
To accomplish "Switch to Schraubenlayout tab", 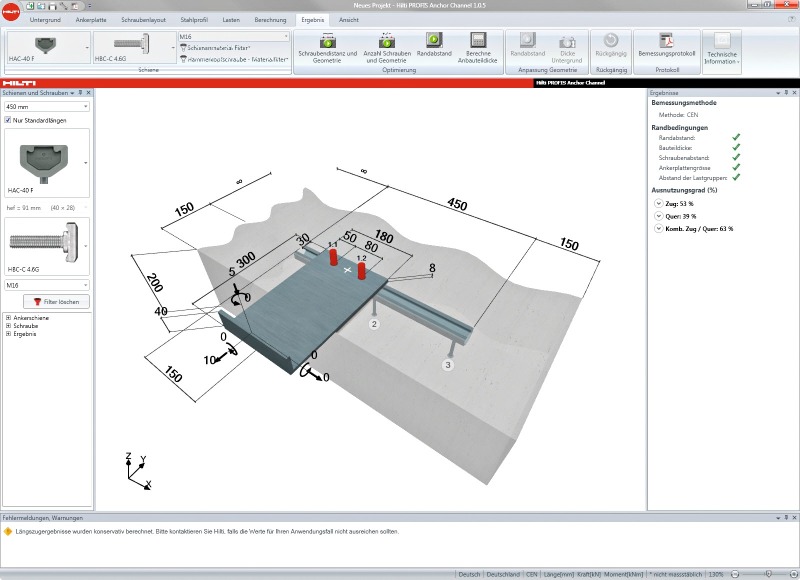I will [143, 20].
